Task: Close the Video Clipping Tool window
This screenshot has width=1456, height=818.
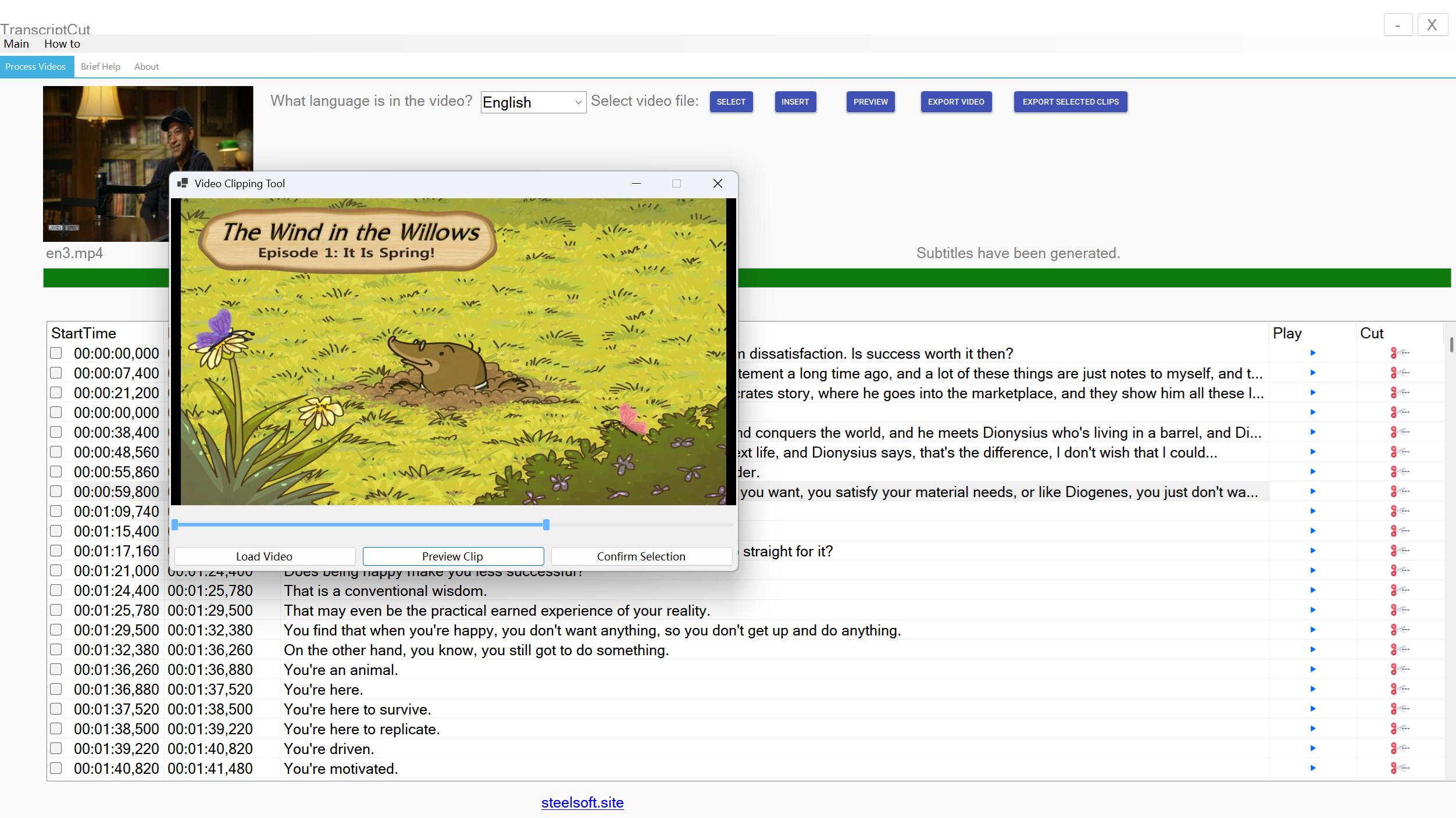Action: click(718, 183)
